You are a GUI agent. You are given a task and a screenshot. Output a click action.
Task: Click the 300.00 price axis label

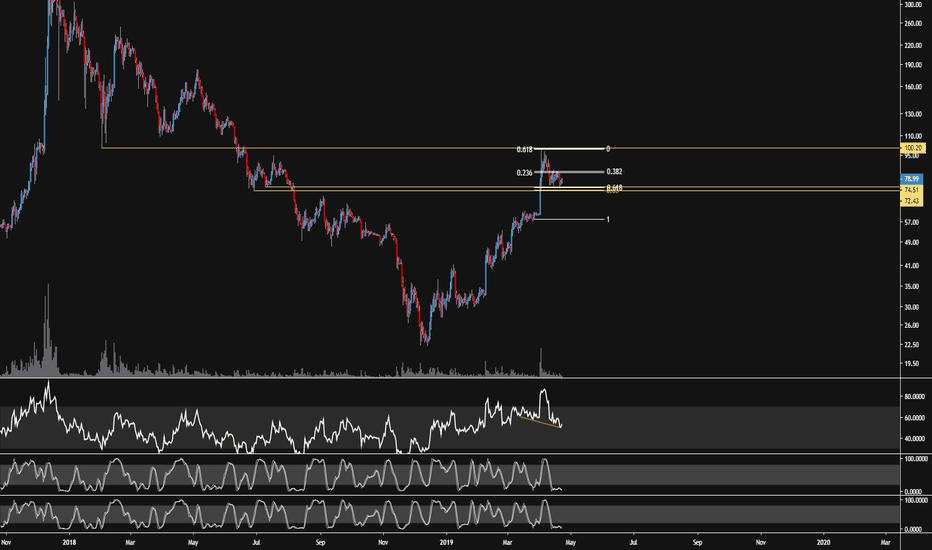(x=912, y=4)
